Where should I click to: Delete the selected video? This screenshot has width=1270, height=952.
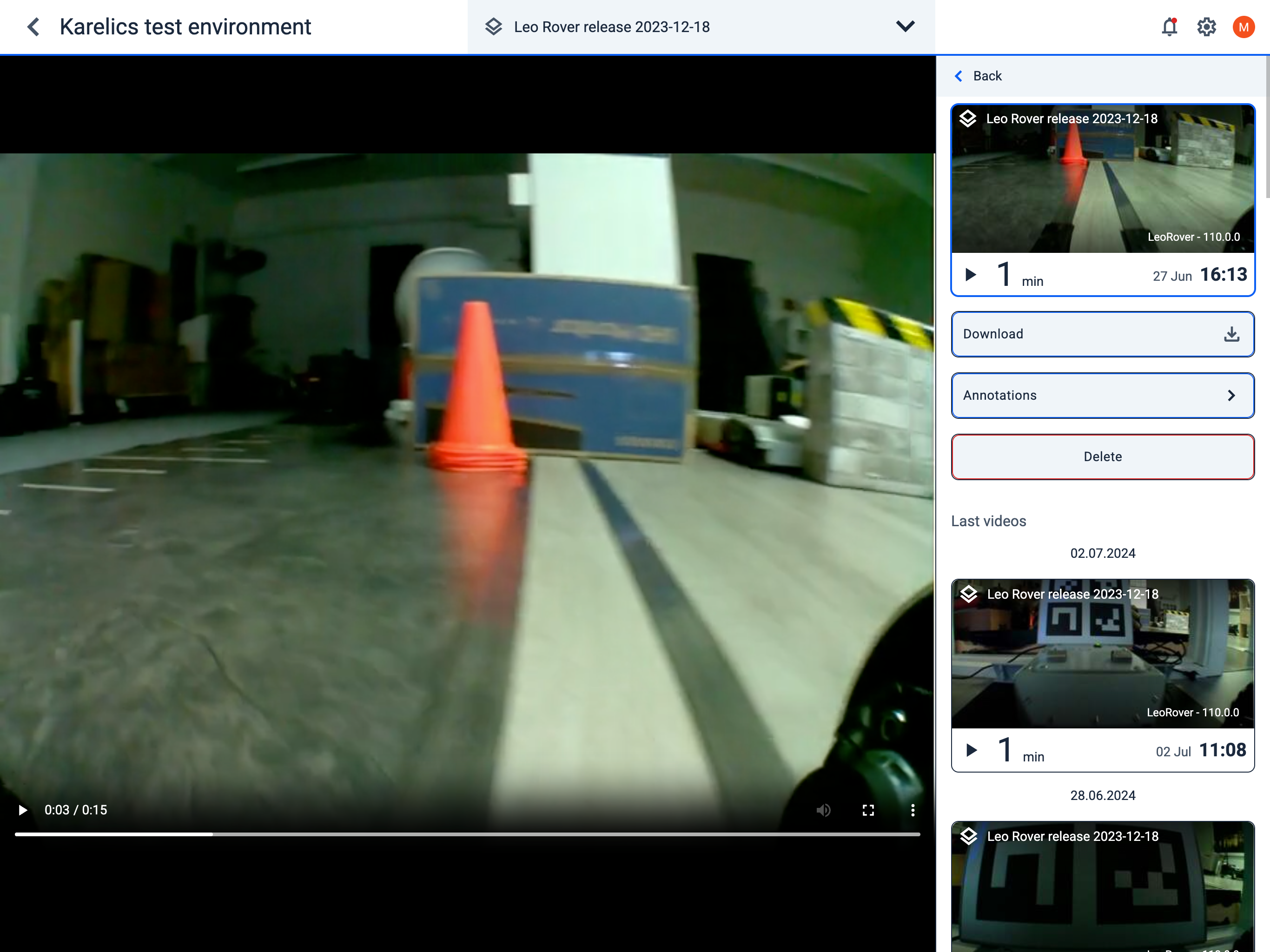(x=1102, y=456)
